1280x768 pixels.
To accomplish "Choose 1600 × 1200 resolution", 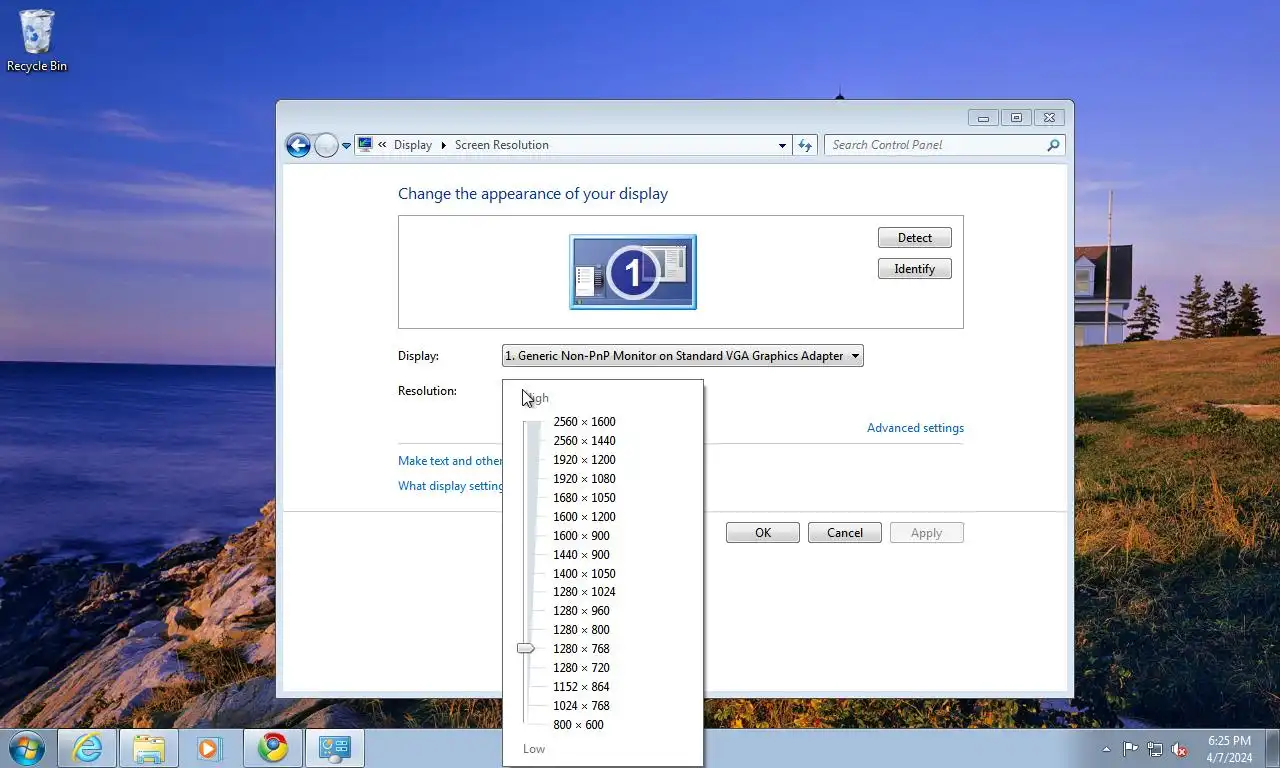I will coord(584,517).
